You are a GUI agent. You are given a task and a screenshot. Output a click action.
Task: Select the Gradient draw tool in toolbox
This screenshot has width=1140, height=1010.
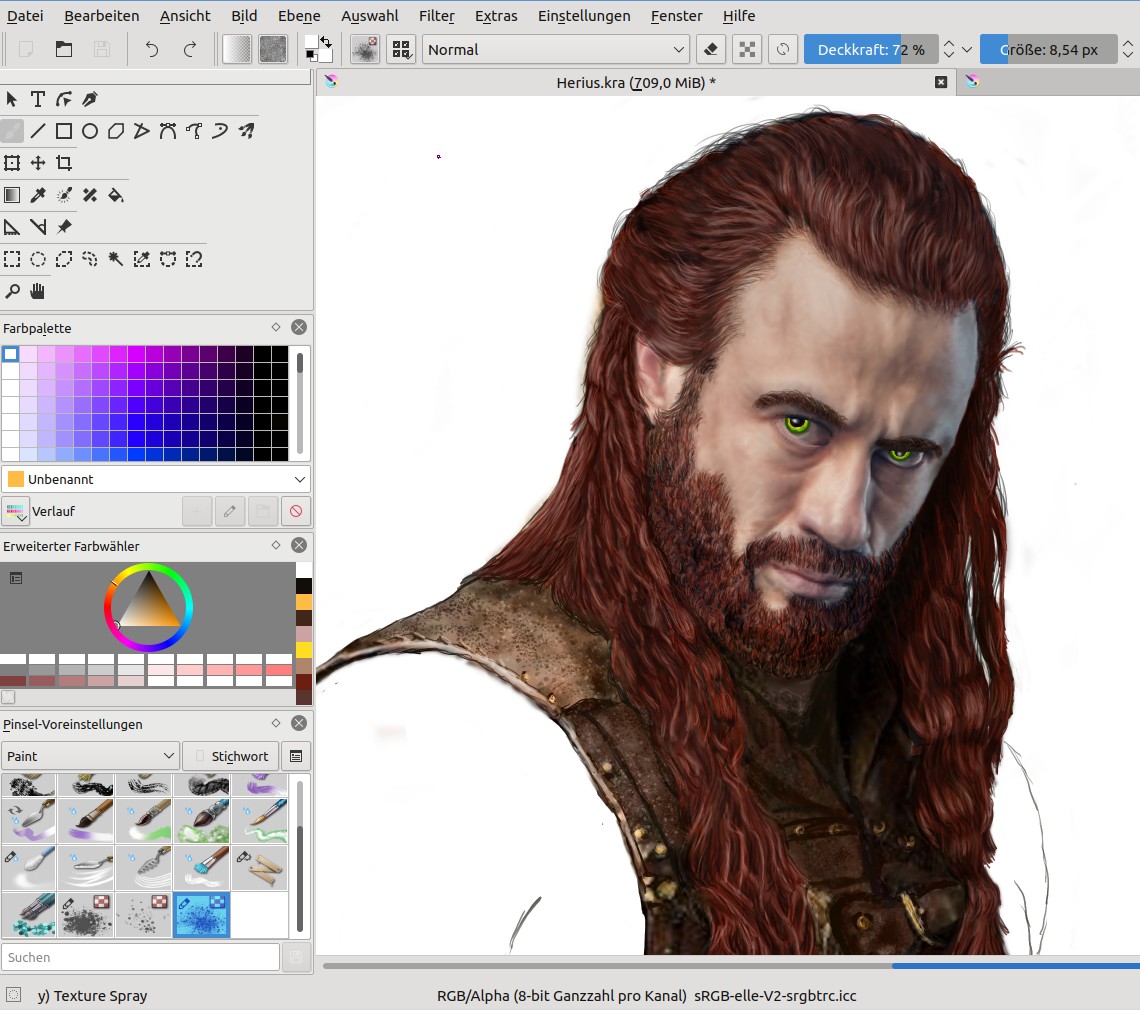[12, 195]
